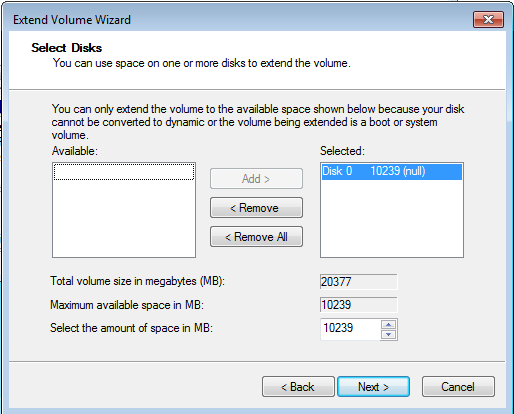Close the Extend Volume Wizard window
The image size is (514, 414).
[488, 20]
